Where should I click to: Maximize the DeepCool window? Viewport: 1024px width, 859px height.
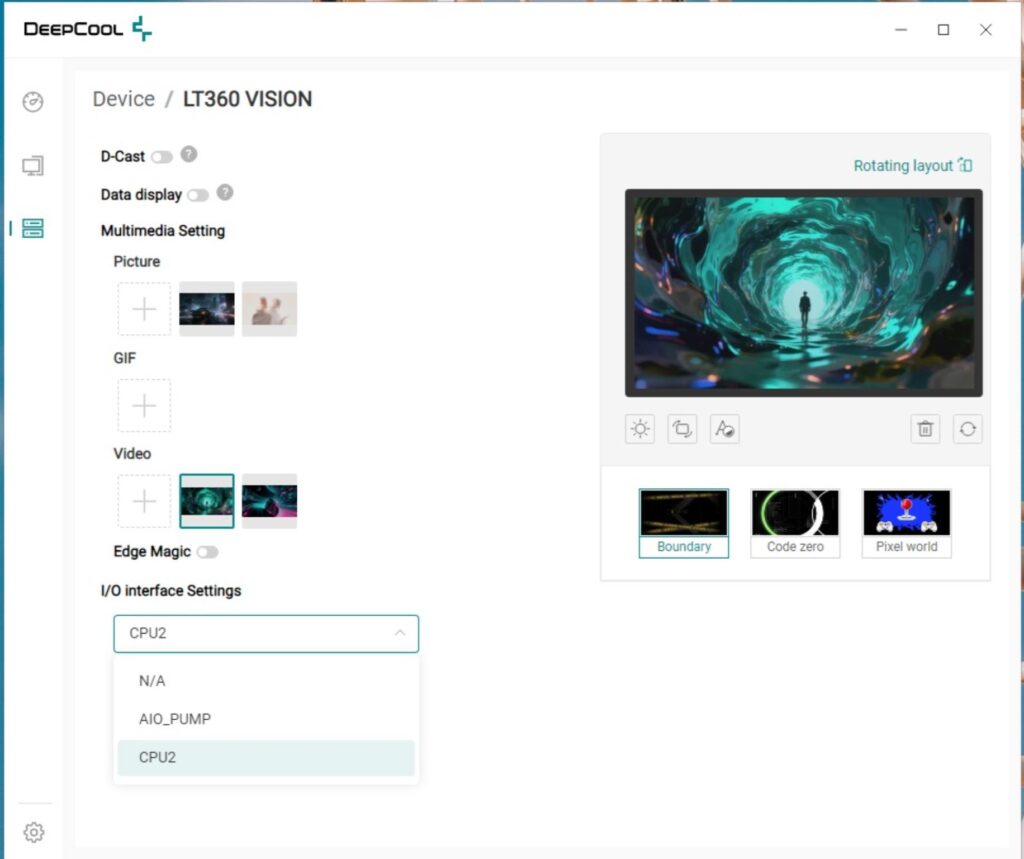pyautogui.click(x=943, y=30)
